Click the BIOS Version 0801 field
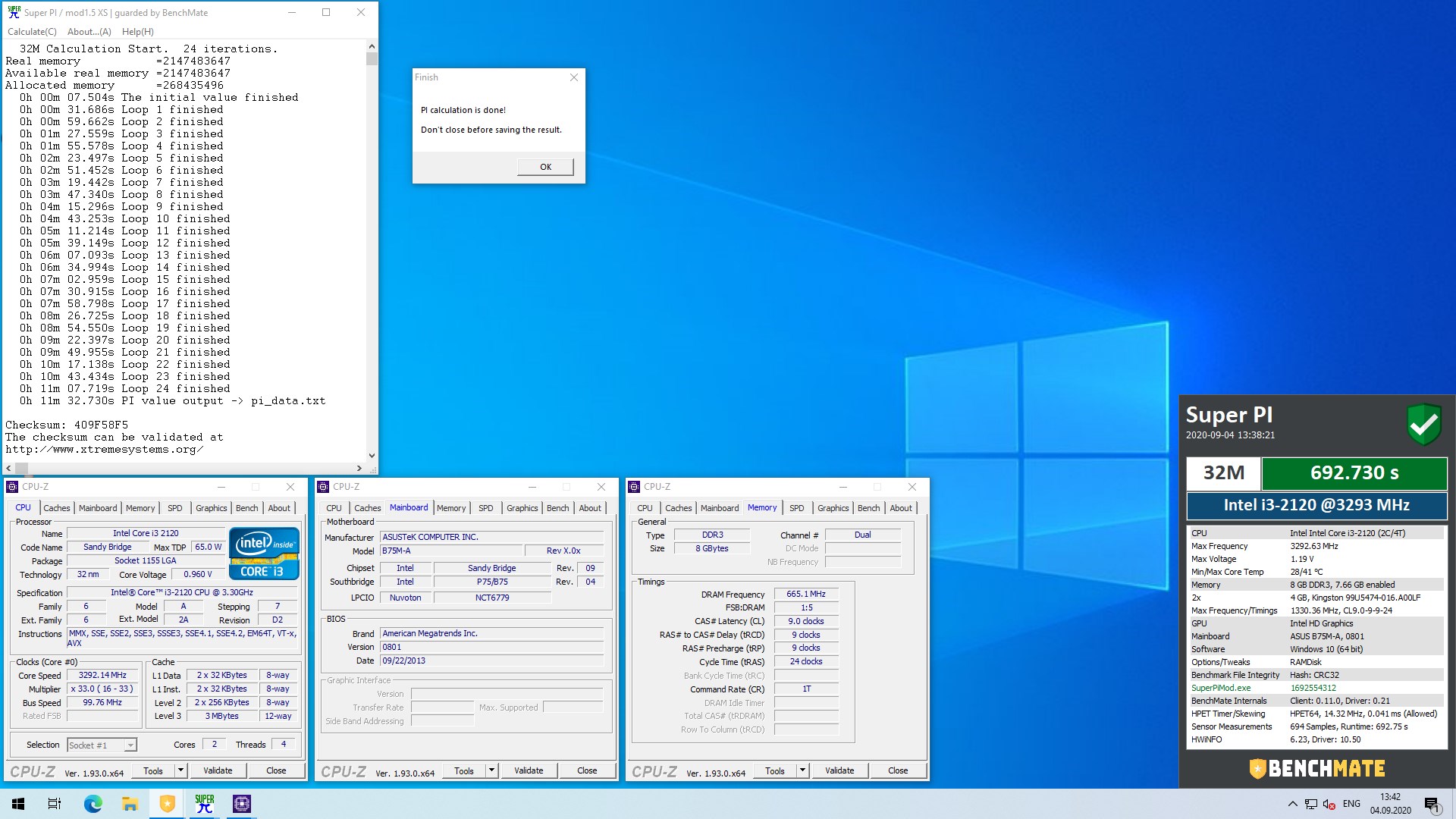The height and width of the screenshot is (819, 1456). tap(491, 647)
